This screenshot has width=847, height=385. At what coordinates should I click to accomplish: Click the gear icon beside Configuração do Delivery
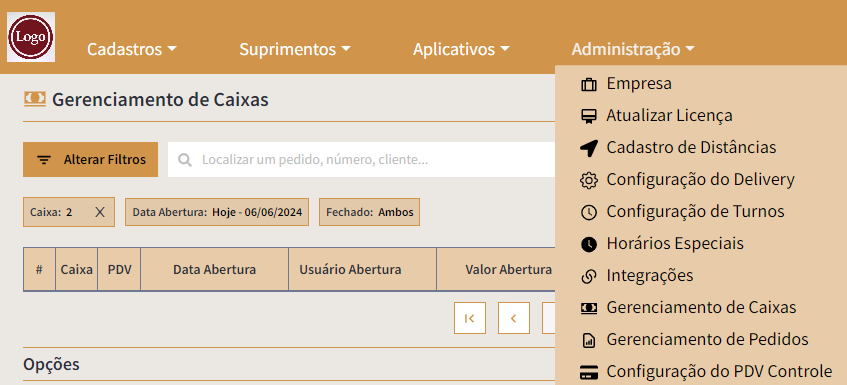click(588, 180)
